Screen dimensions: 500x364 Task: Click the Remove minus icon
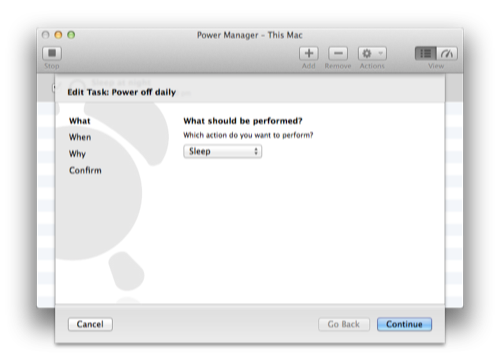tap(338, 53)
